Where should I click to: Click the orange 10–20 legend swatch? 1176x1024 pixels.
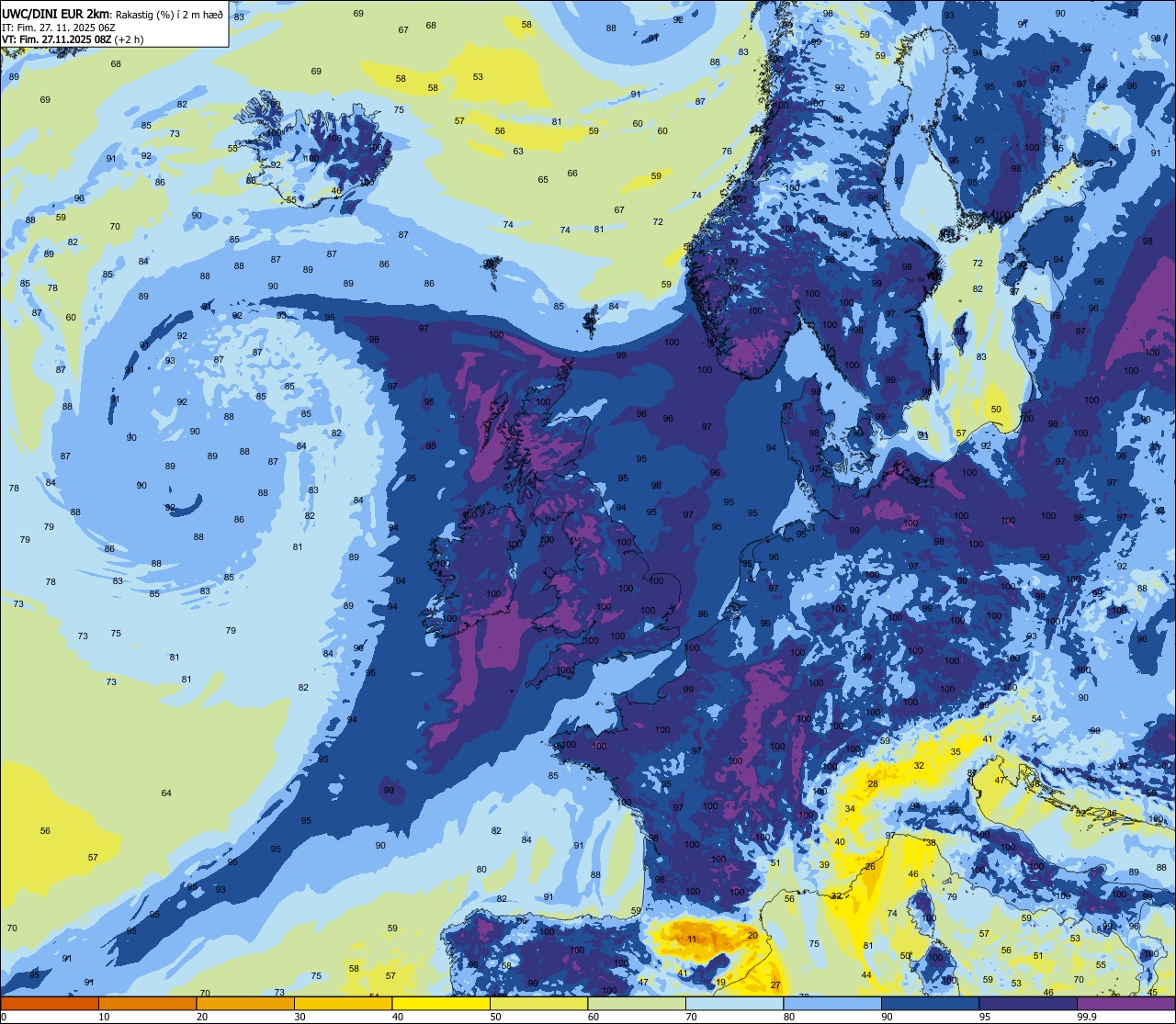pos(147,1003)
